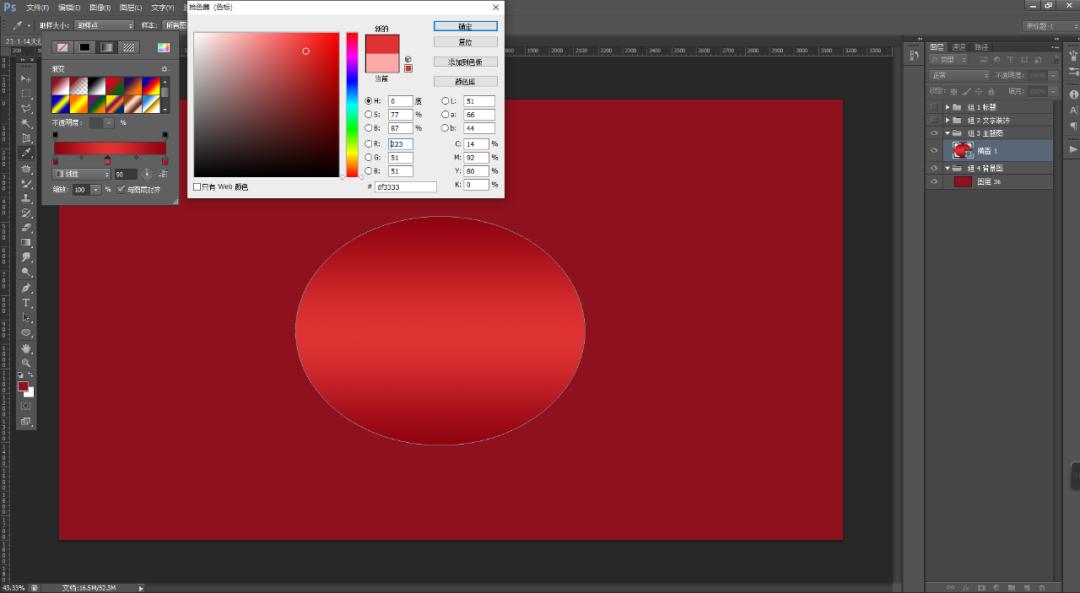This screenshot has width=1080, height=593.
Task: Open the 编辑 menu
Action: pos(69,8)
